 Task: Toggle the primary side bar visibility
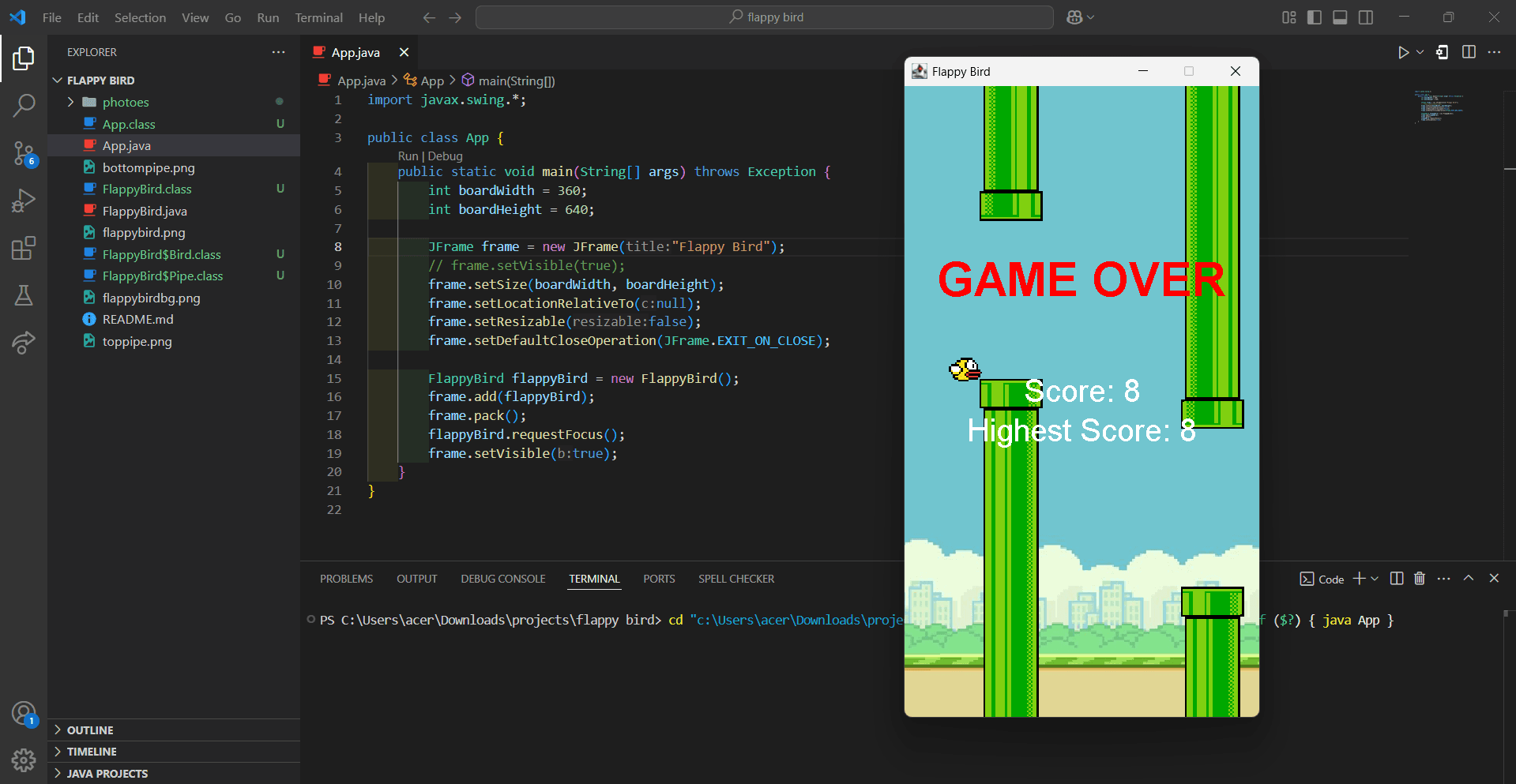(x=1315, y=17)
